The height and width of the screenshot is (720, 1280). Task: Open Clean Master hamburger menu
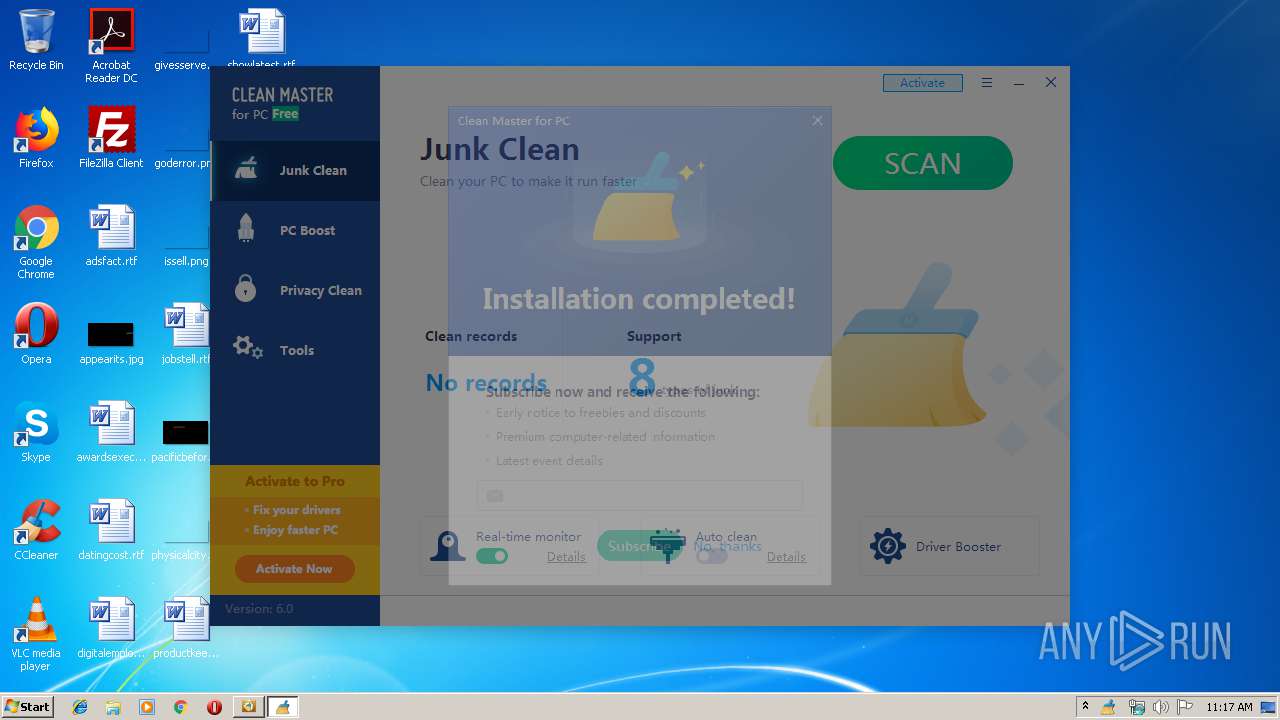[986, 83]
